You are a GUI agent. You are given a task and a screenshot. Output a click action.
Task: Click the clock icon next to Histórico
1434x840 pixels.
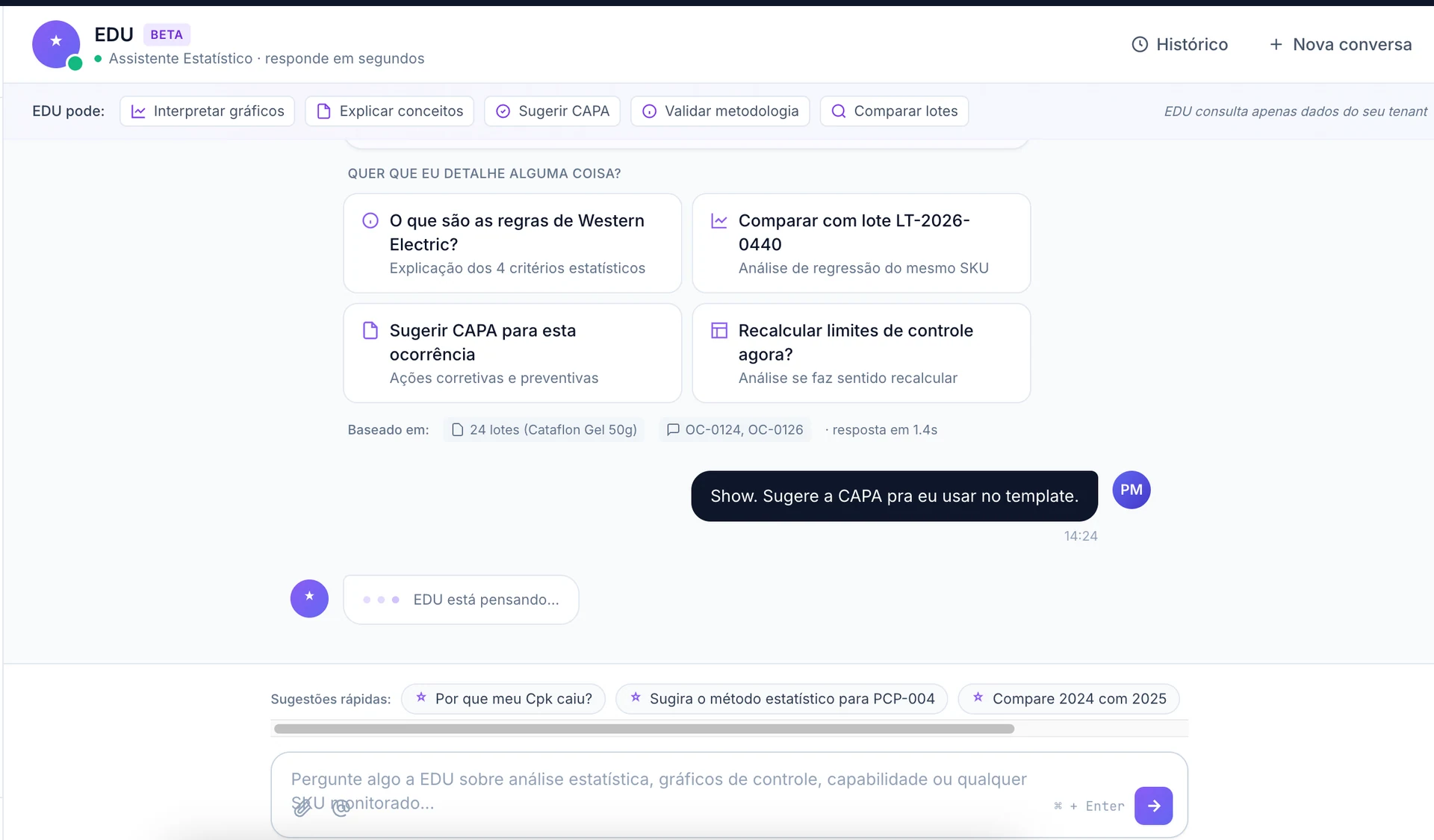pyautogui.click(x=1140, y=44)
